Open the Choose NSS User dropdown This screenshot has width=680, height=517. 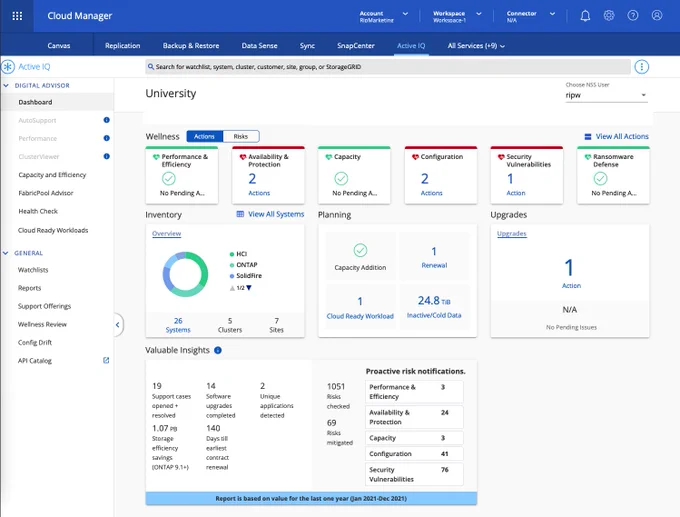point(606,95)
